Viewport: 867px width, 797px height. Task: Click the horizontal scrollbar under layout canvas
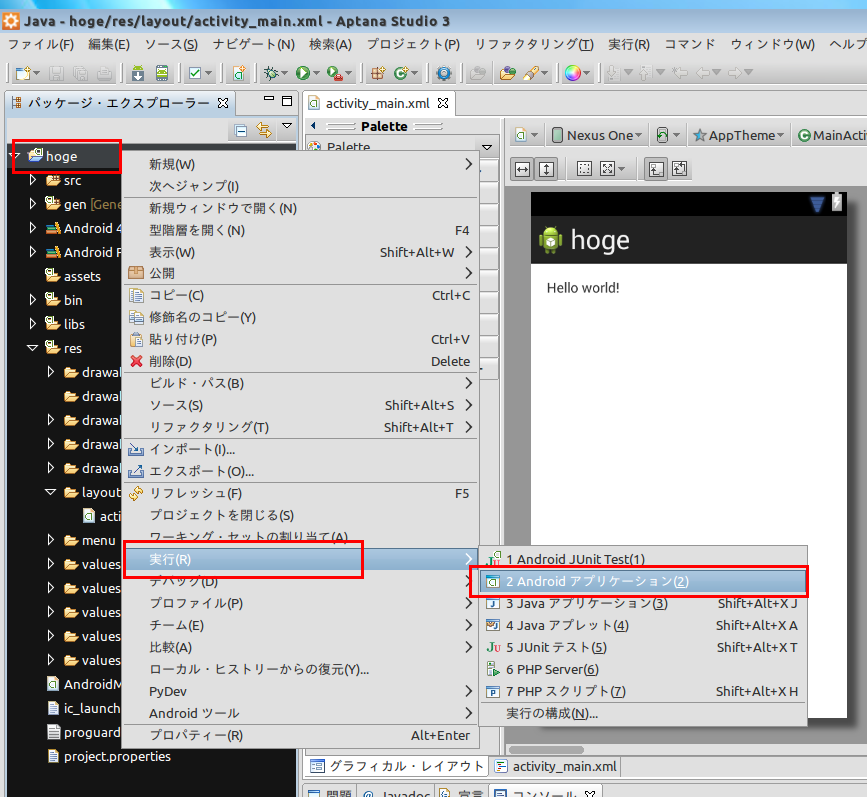(x=546, y=750)
